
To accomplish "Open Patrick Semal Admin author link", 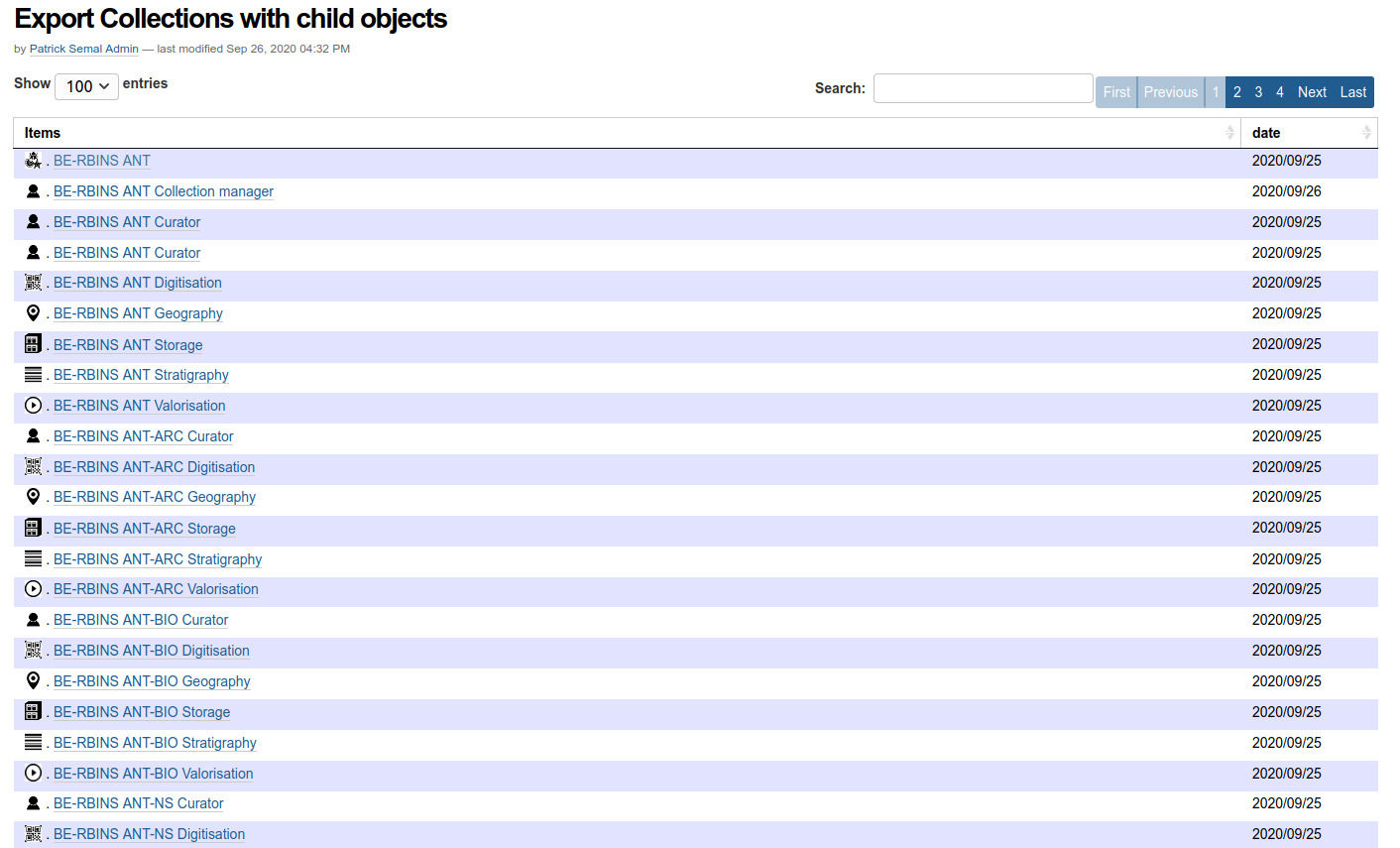I will click(x=84, y=49).
